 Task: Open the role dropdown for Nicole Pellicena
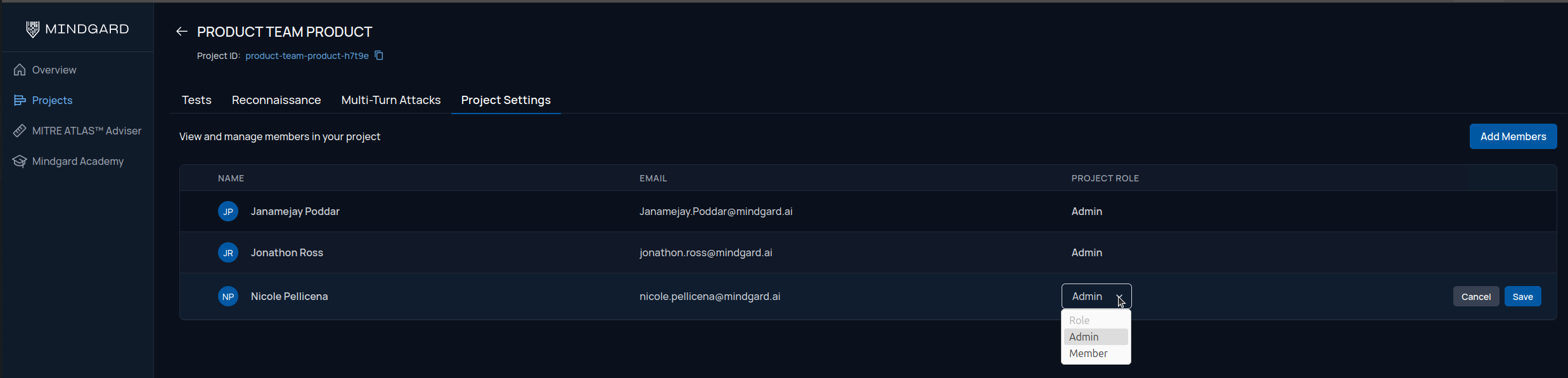point(1096,296)
